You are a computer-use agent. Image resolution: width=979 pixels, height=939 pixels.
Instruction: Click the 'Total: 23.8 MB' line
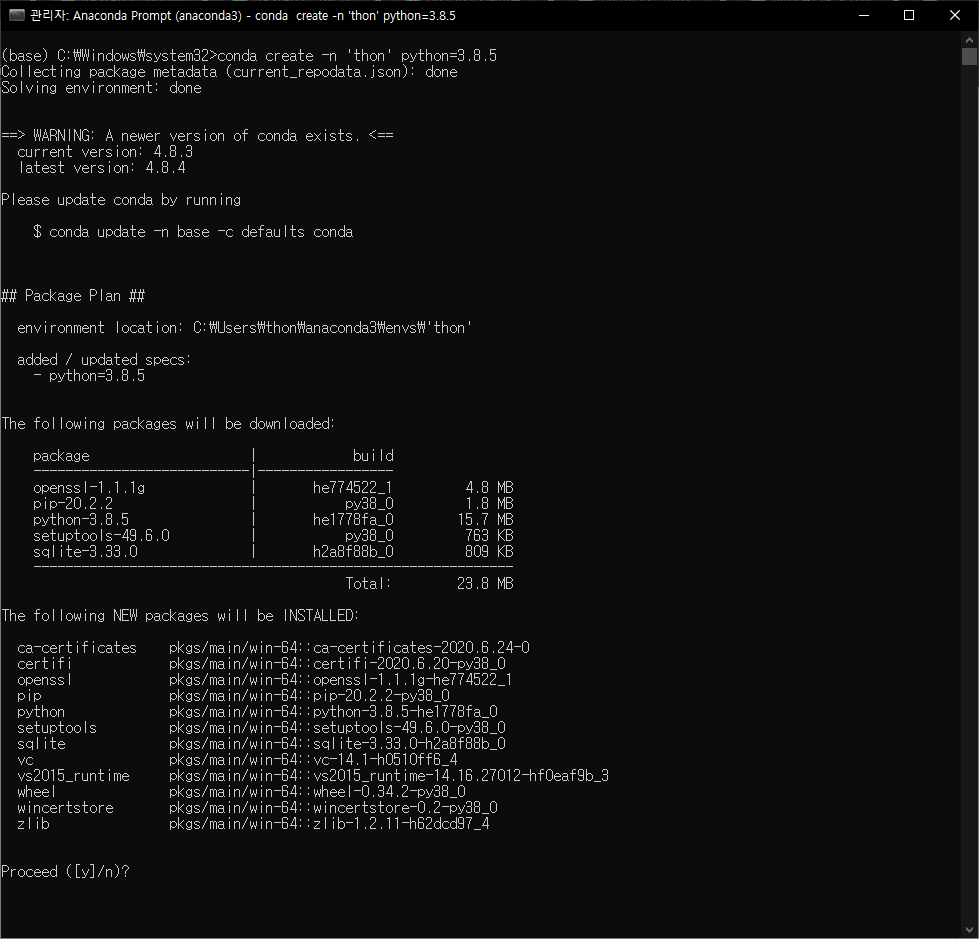pyautogui.click(x=430, y=584)
